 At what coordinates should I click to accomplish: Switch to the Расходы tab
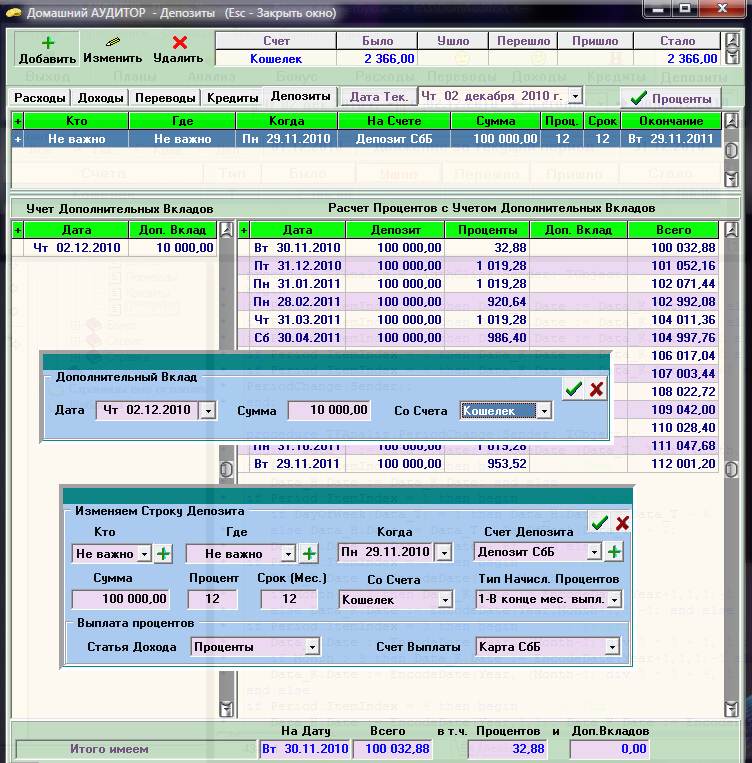pos(40,98)
